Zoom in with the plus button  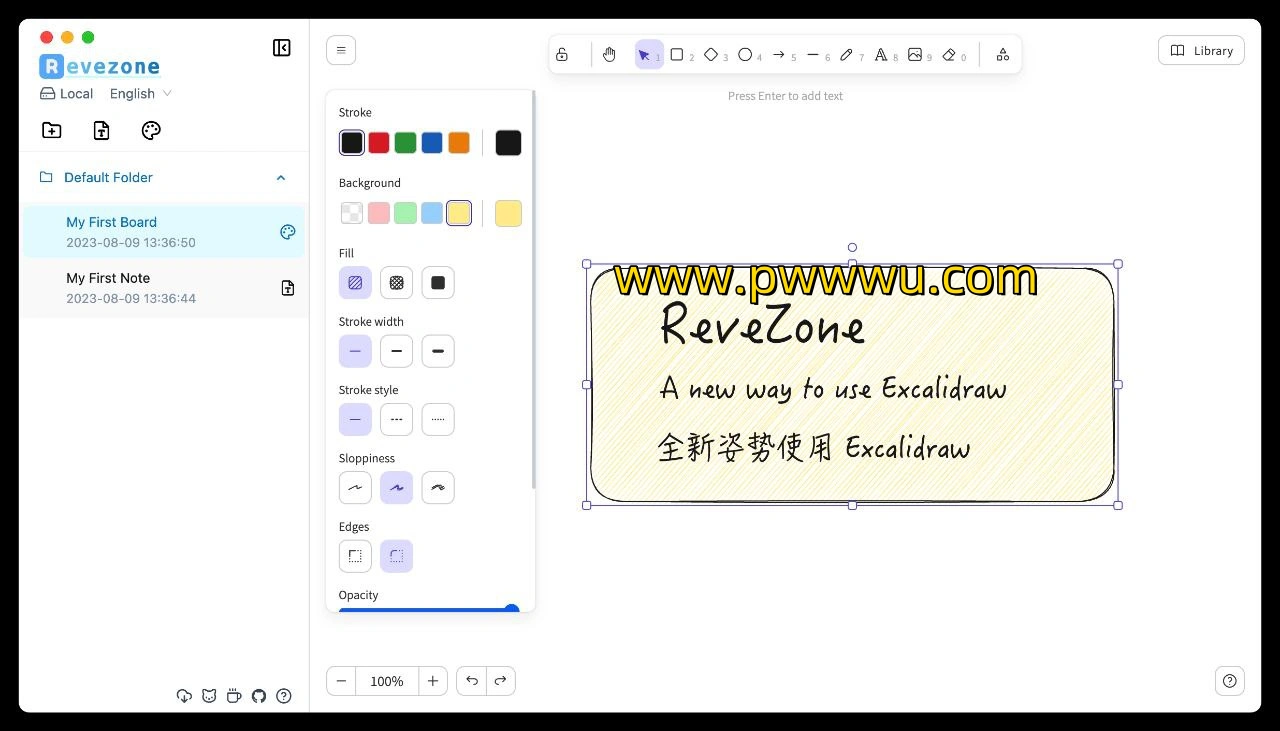click(433, 681)
